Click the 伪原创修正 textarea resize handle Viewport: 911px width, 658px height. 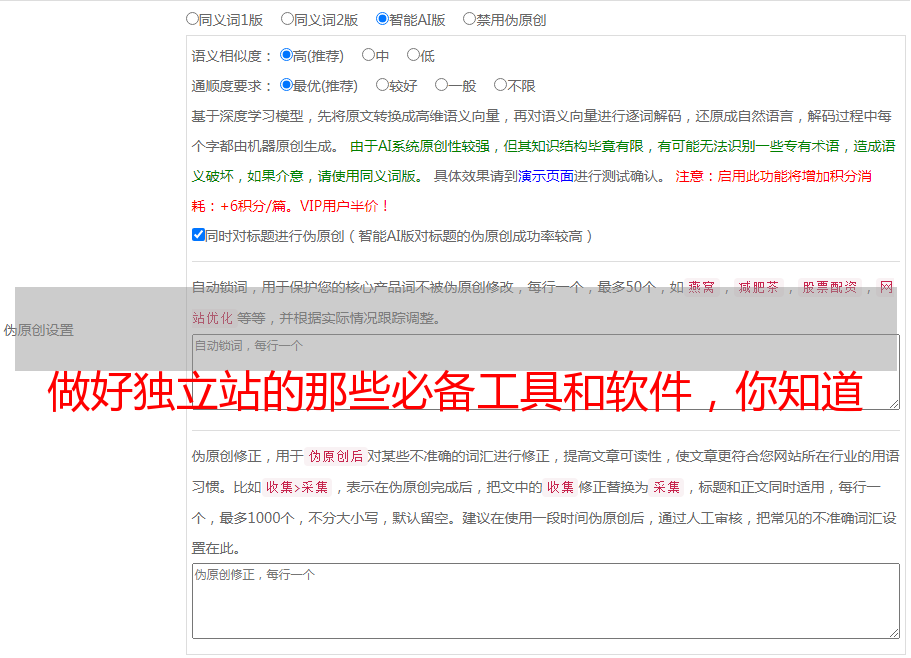[893, 632]
